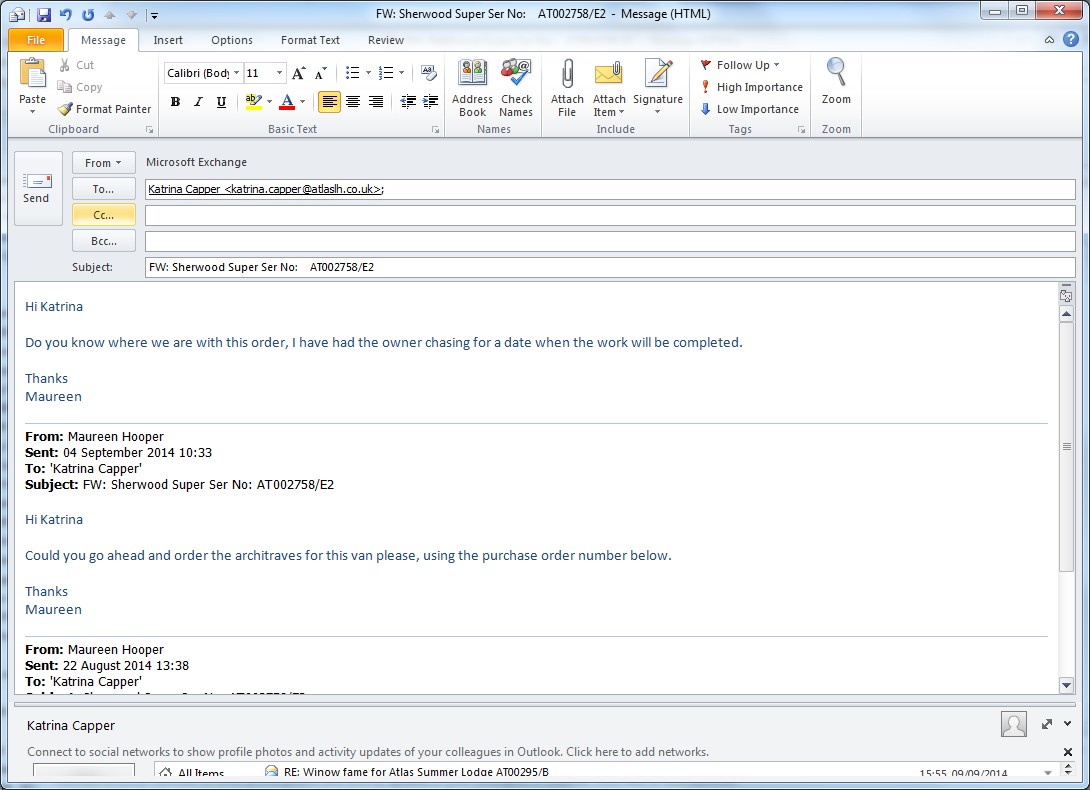Mark message as High Importance
Viewport: 1090px width, 790px height.
[x=751, y=87]
